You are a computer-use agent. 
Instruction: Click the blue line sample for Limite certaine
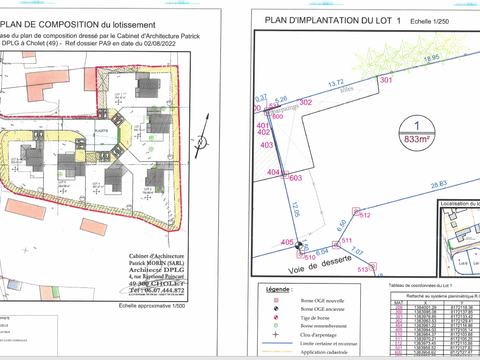pyautogui.click(x=277, y=343)
